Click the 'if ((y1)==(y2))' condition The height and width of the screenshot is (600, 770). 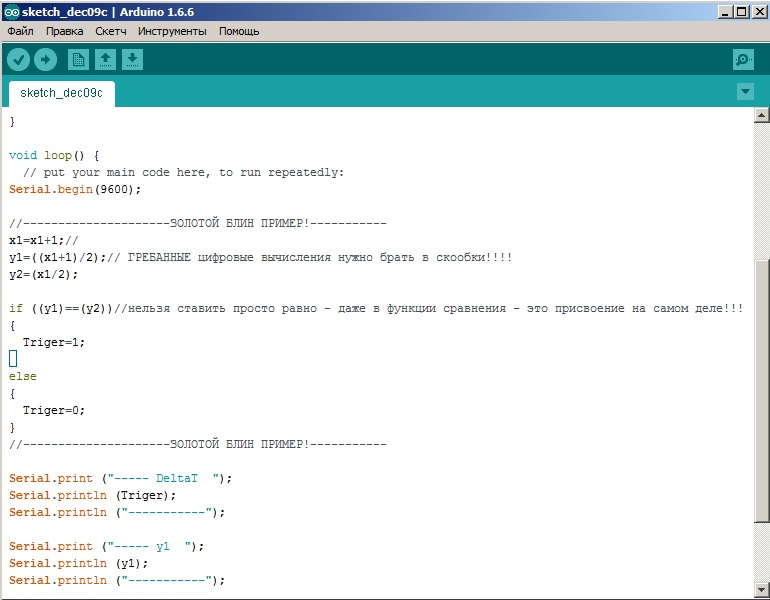click(61, 308)
